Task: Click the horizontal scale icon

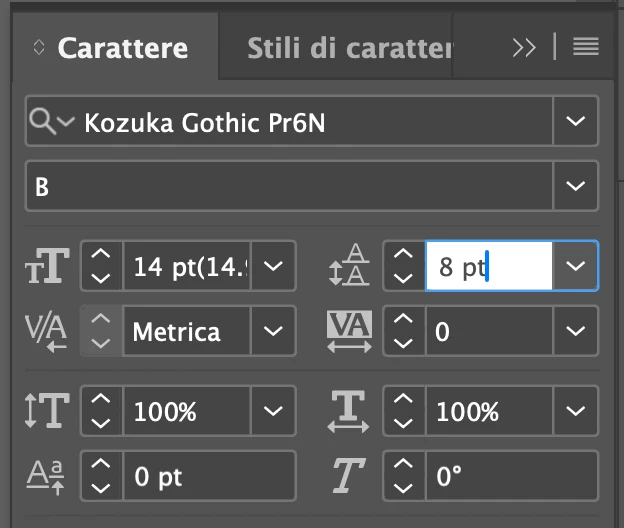Action: click(x=349, y=411)
